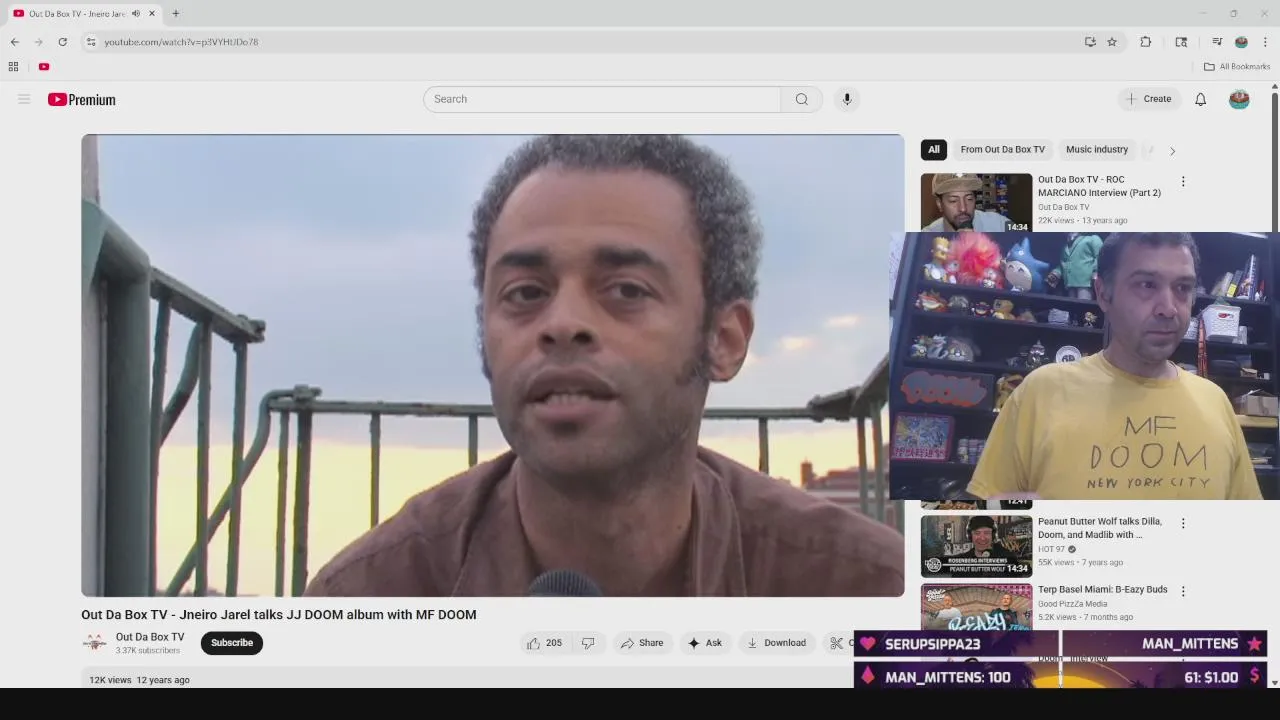This screenshot has height=720, width=1280.
Task: Open the apps grid in bookmarks bar
Action: pos(13,67)
